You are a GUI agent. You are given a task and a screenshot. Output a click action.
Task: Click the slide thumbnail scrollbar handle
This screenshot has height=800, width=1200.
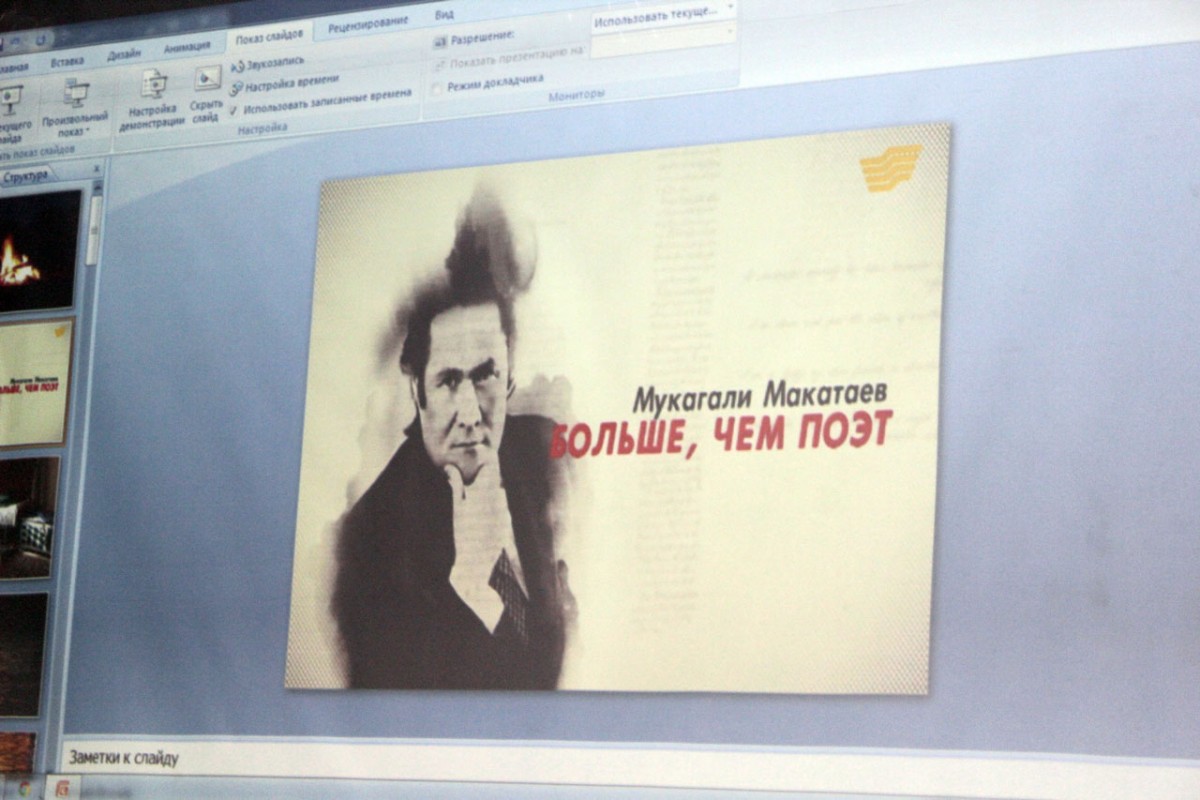tap(93, 230)
